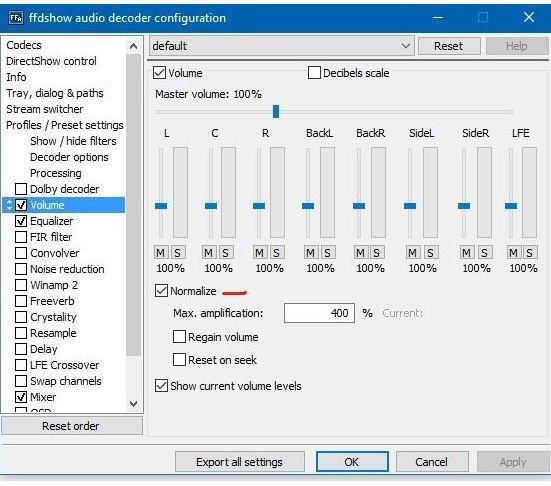Click the L channel volume slider handle
This screenshot has width=551, height=486.
161,206
